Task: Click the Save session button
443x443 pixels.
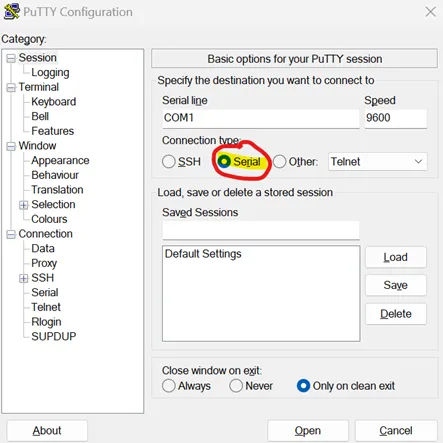Action: (x=396, y=285)
